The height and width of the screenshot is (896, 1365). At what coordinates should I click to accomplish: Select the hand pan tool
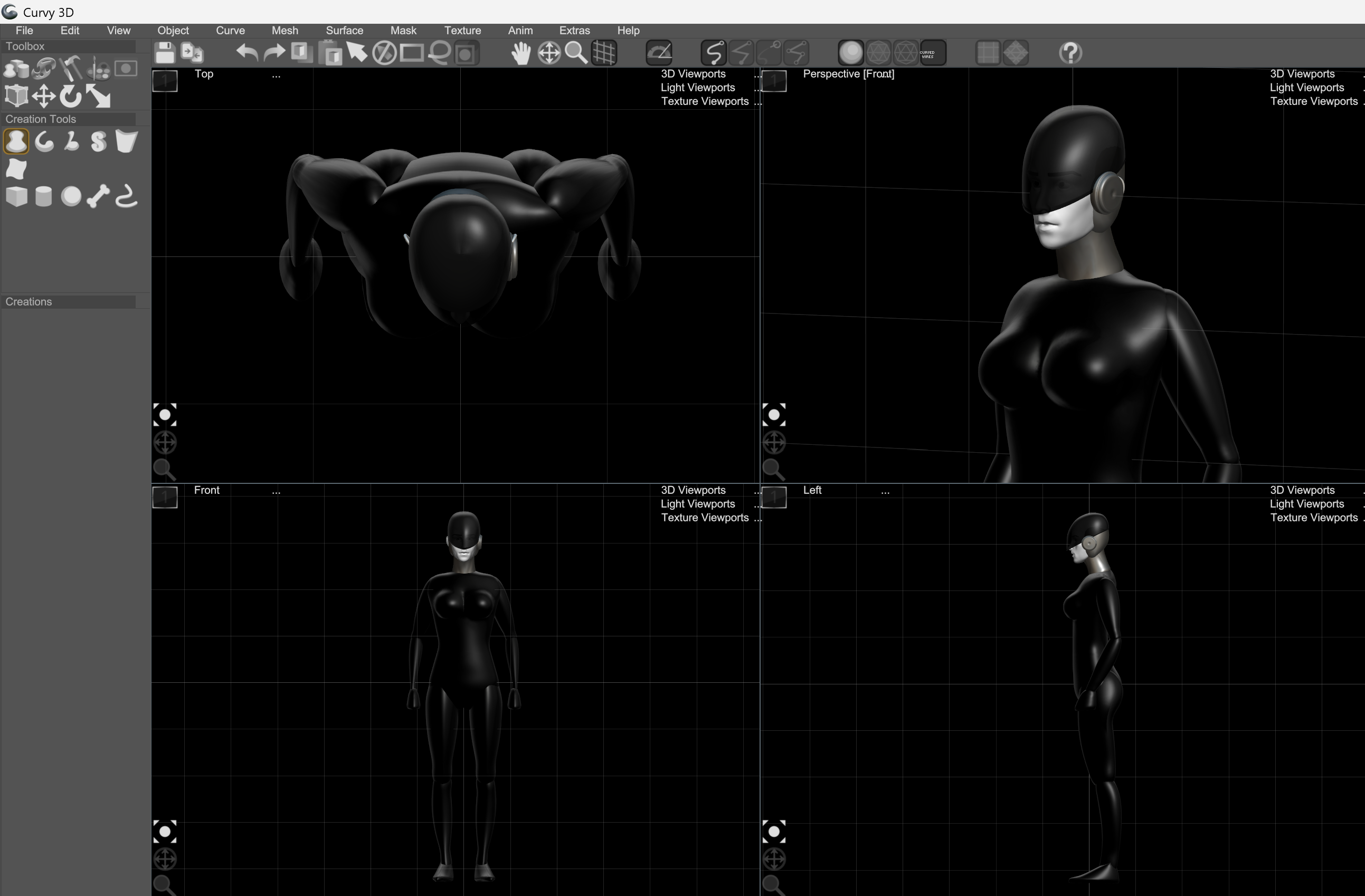pos(522,53)
